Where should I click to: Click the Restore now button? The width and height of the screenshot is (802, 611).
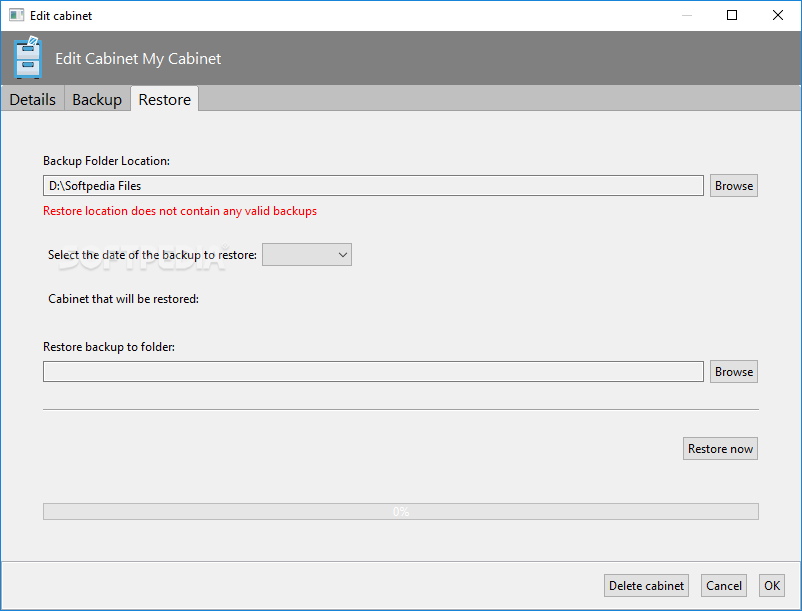pos(720,448)
